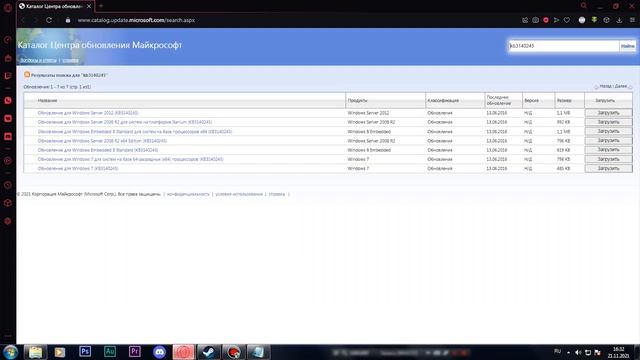This screenshot has height=360, width=640.
Task: Click Загрузить for Windows 7 485 KB row
Action: coord(608,169)
